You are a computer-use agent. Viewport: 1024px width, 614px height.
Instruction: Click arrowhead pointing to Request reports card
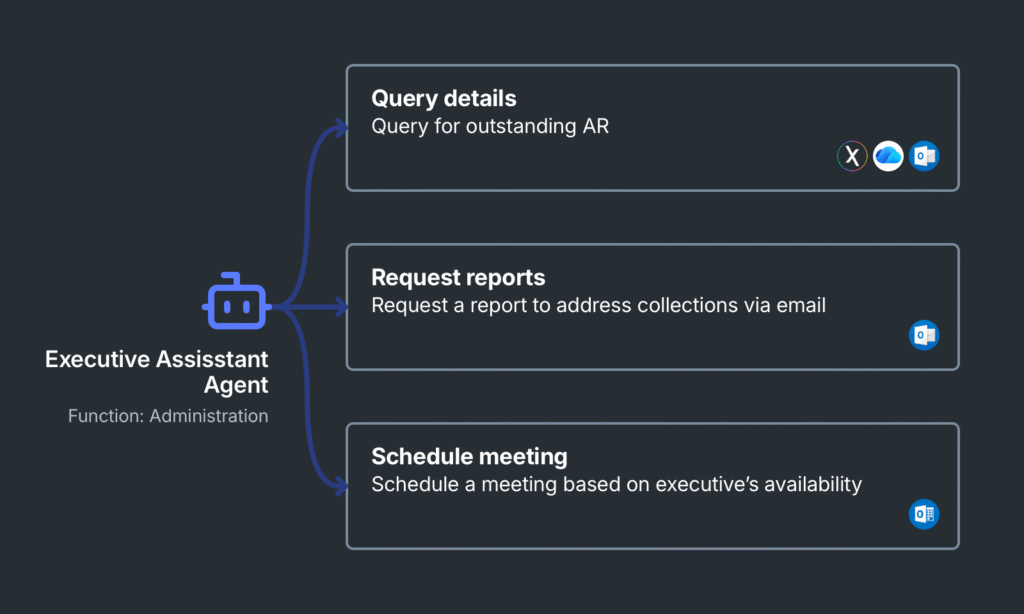point(342,307)
